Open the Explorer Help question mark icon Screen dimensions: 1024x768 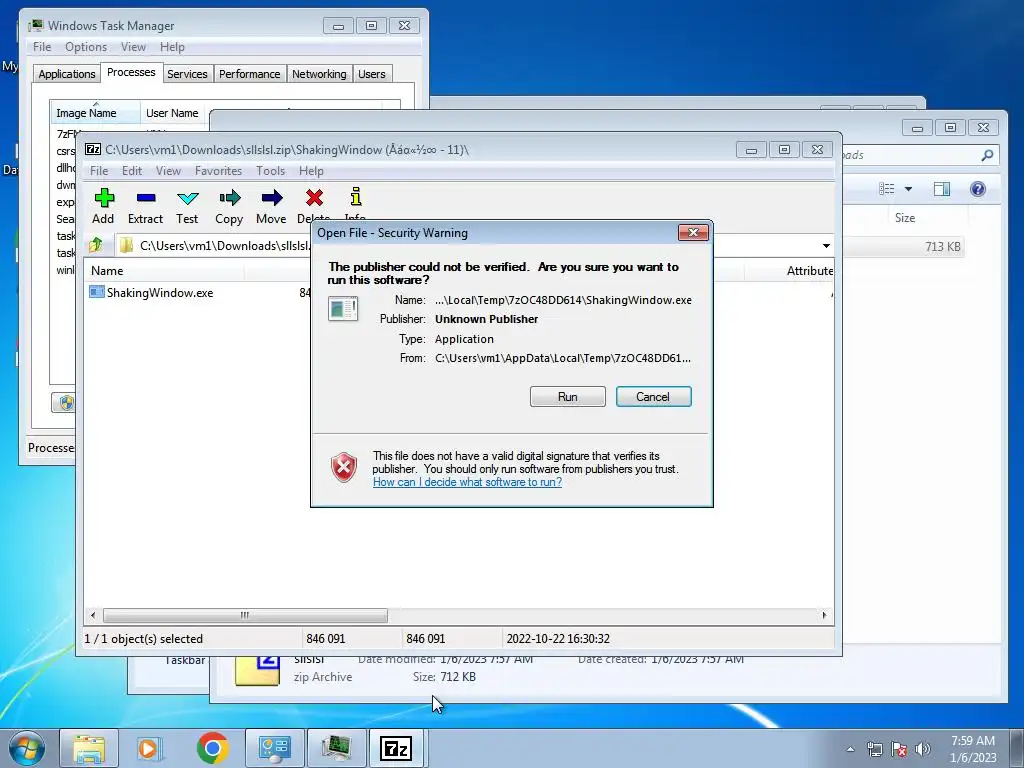978,189
